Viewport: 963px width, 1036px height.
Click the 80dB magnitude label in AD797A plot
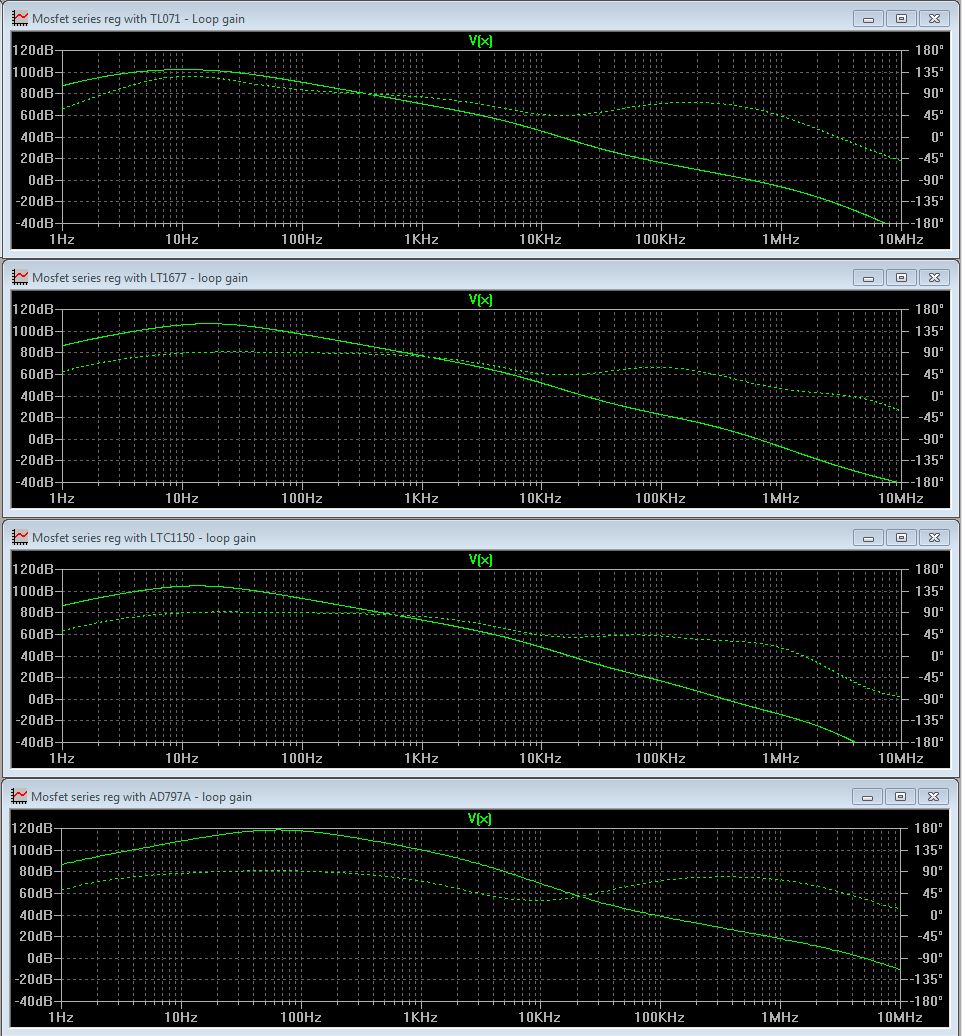point(36,871)
